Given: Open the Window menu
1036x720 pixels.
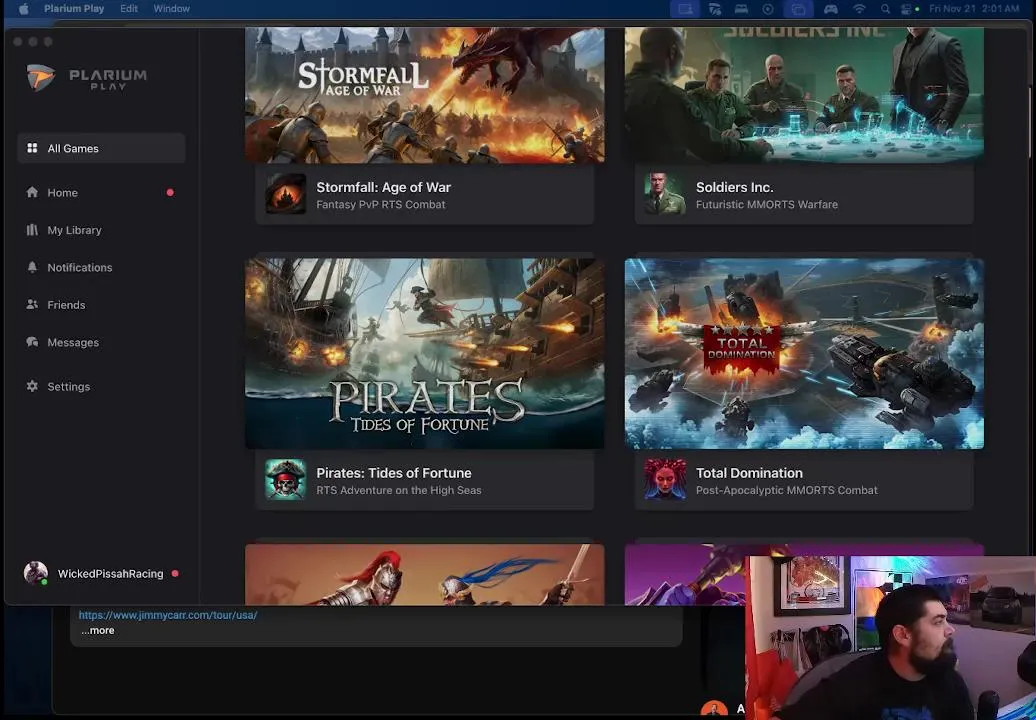Looking at the screenshot, I should point(172,9).
